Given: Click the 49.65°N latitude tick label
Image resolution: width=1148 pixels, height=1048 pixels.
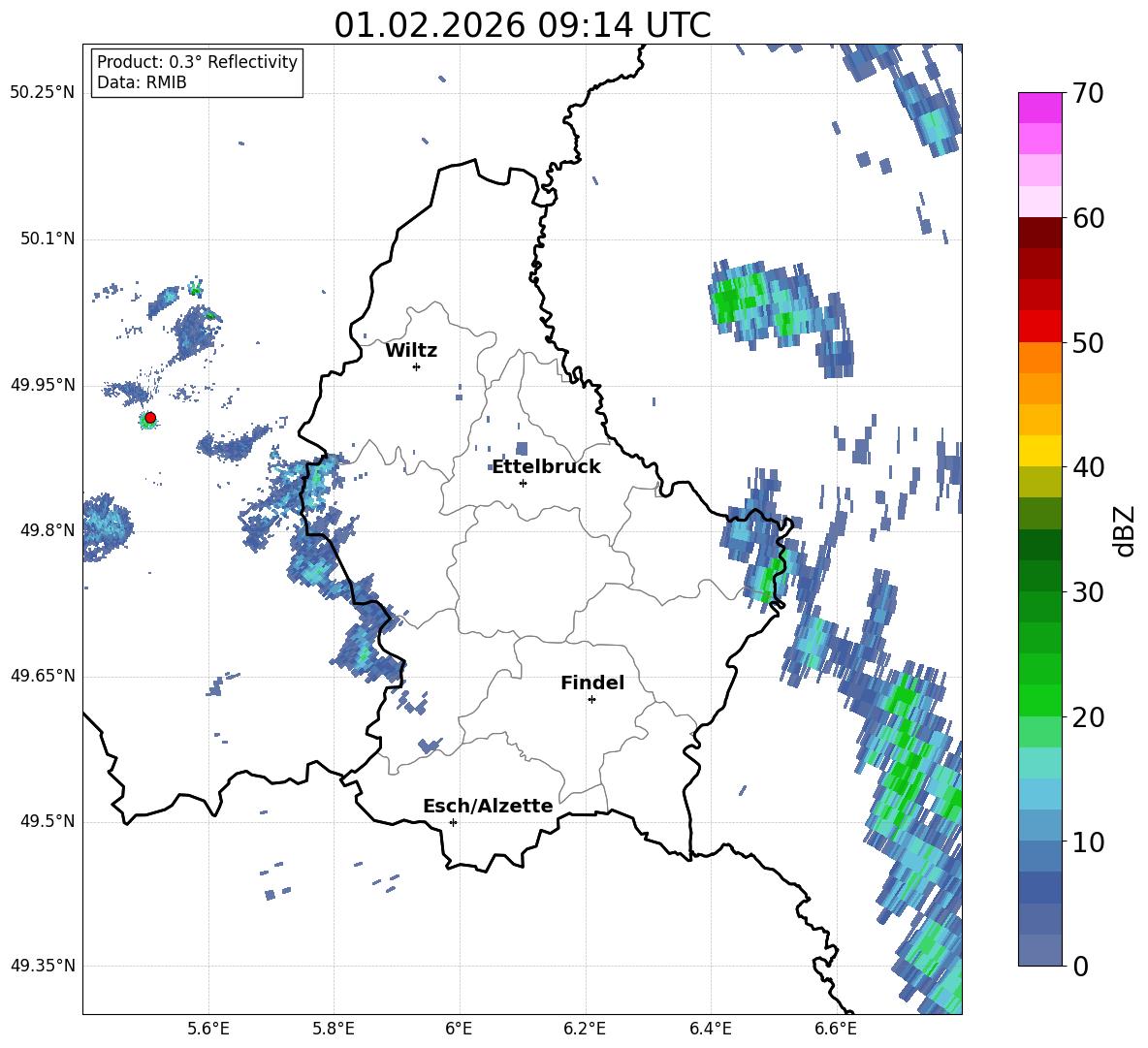Looking at the screenshot, I should [x=43, y=675].
